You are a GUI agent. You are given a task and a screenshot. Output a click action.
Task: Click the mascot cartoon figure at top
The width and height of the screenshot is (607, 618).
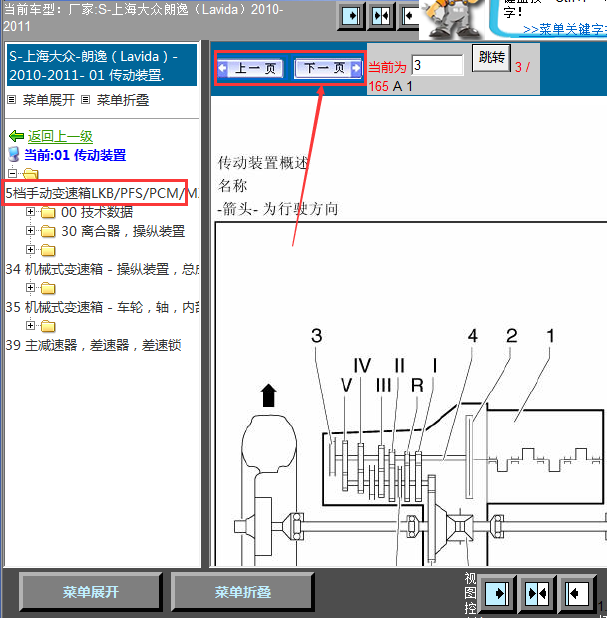coord(452,19)
